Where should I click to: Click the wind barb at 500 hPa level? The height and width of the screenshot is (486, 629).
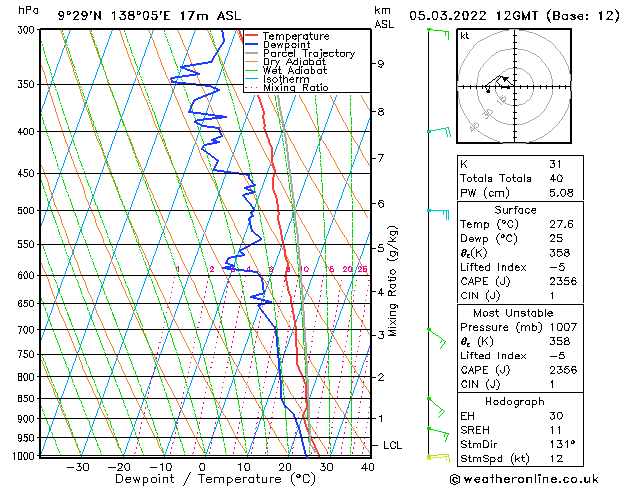[438, 214]
